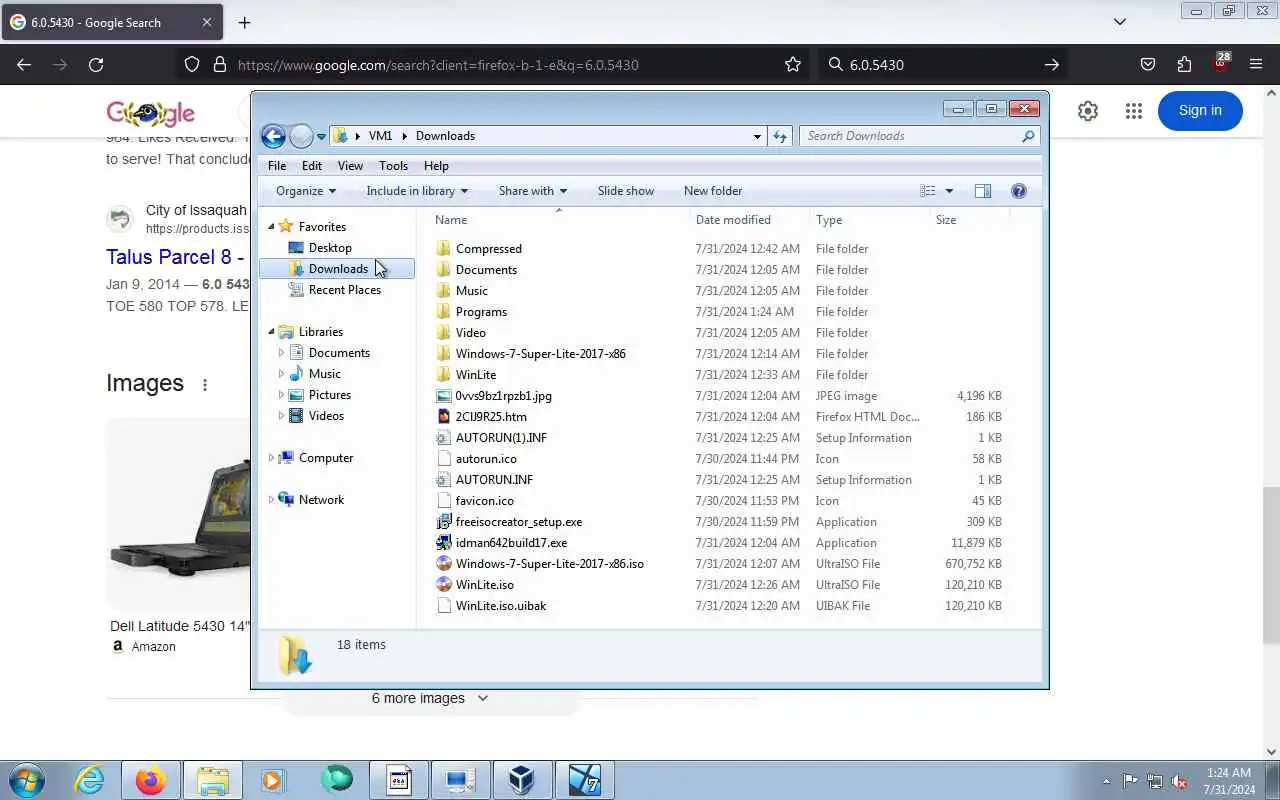Image resolution: width=1280 pixels, height=800 pixels.
Task: Select the Pictures library
Action: coord(330,395)
